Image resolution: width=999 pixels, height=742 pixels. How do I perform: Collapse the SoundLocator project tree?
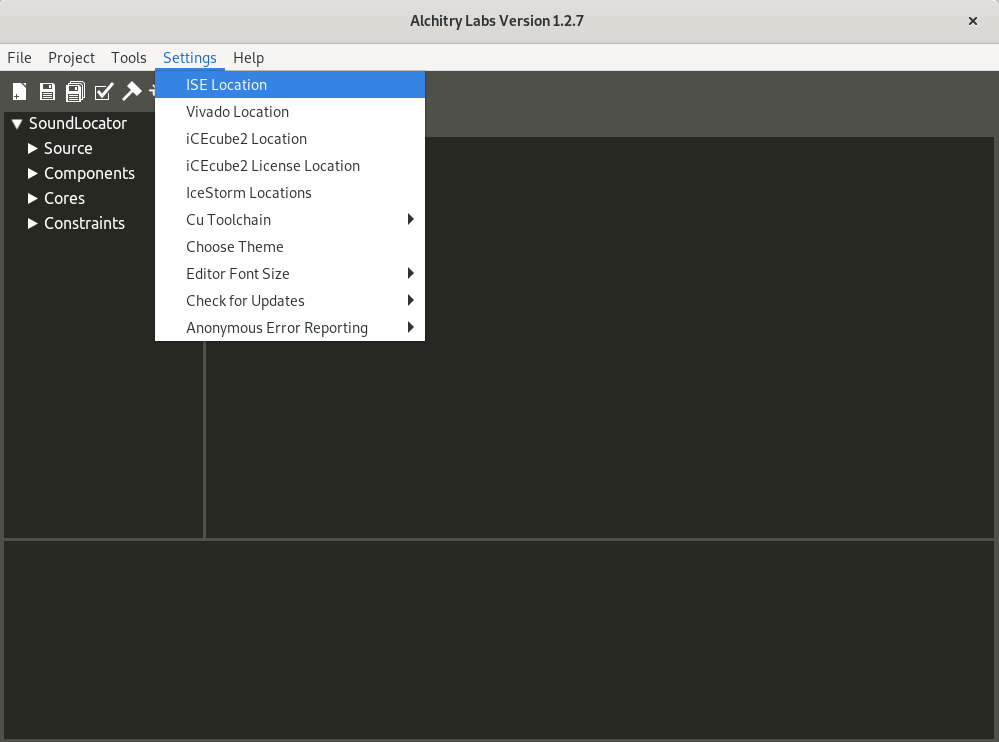click(x=17, y=124)
